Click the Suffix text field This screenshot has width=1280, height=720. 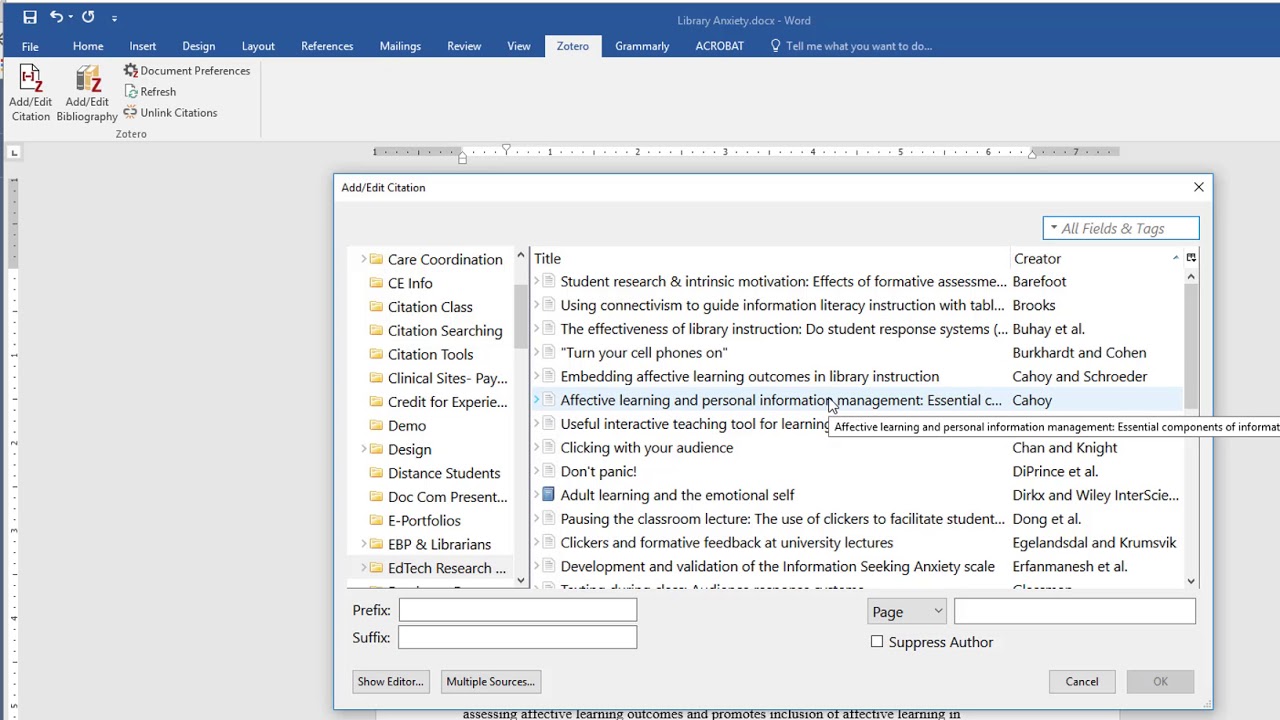pyautogui.click(x=518, y=637)
